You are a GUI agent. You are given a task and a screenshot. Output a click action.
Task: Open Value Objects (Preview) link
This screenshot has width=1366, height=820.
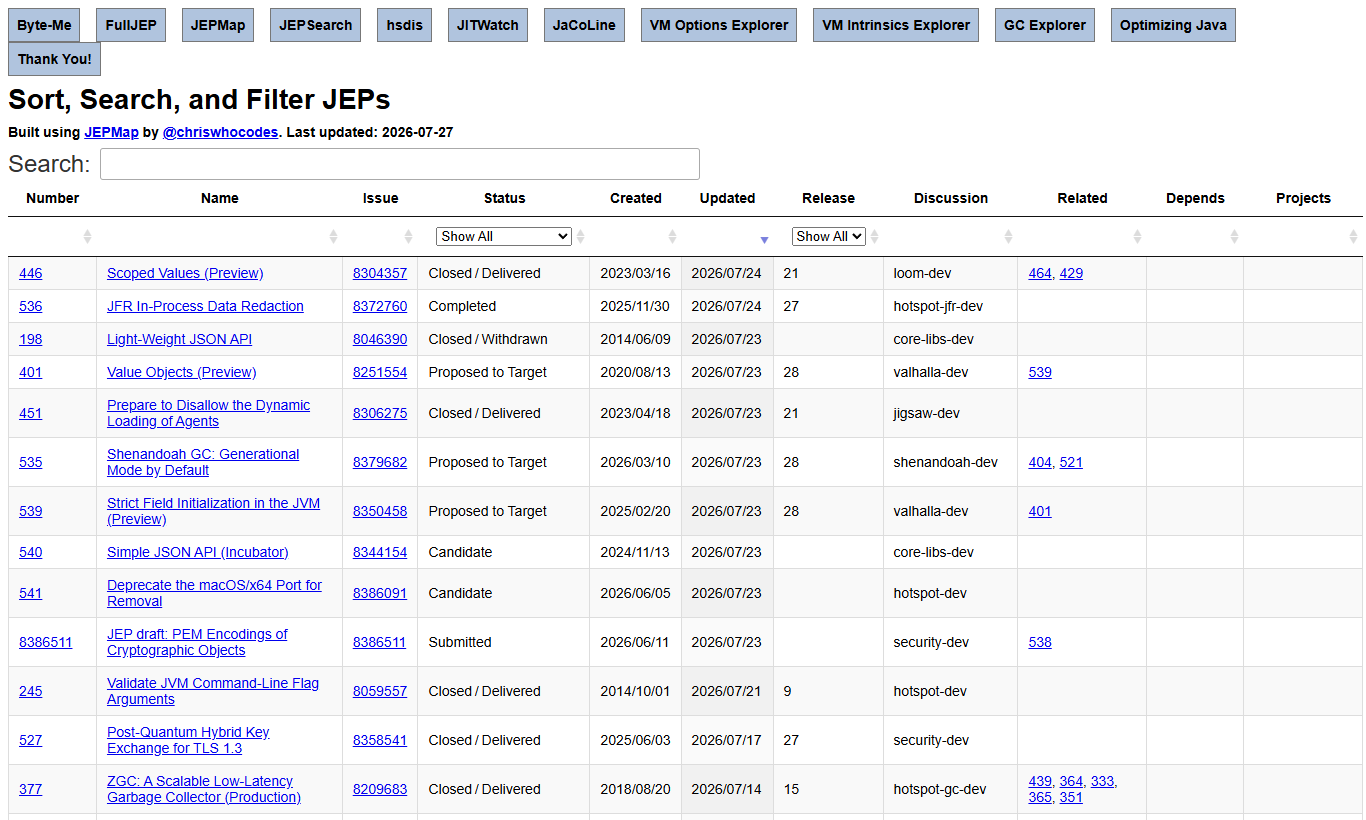click(181, 372)
